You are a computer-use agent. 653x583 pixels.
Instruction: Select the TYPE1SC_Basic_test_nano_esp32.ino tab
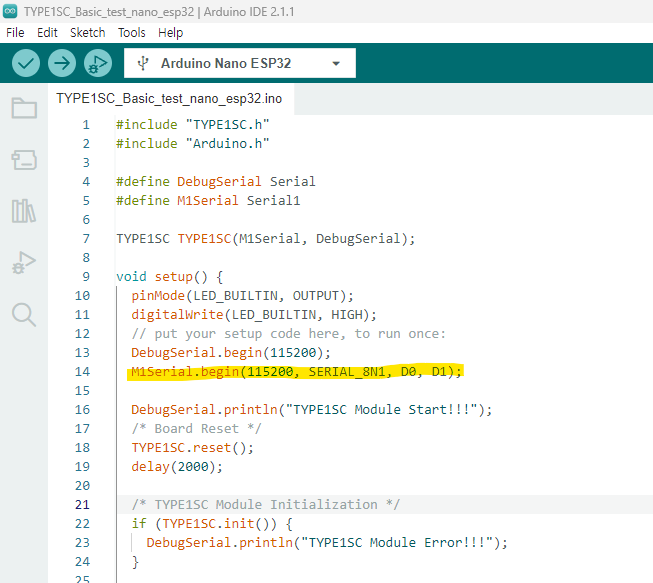click(169, 99)
